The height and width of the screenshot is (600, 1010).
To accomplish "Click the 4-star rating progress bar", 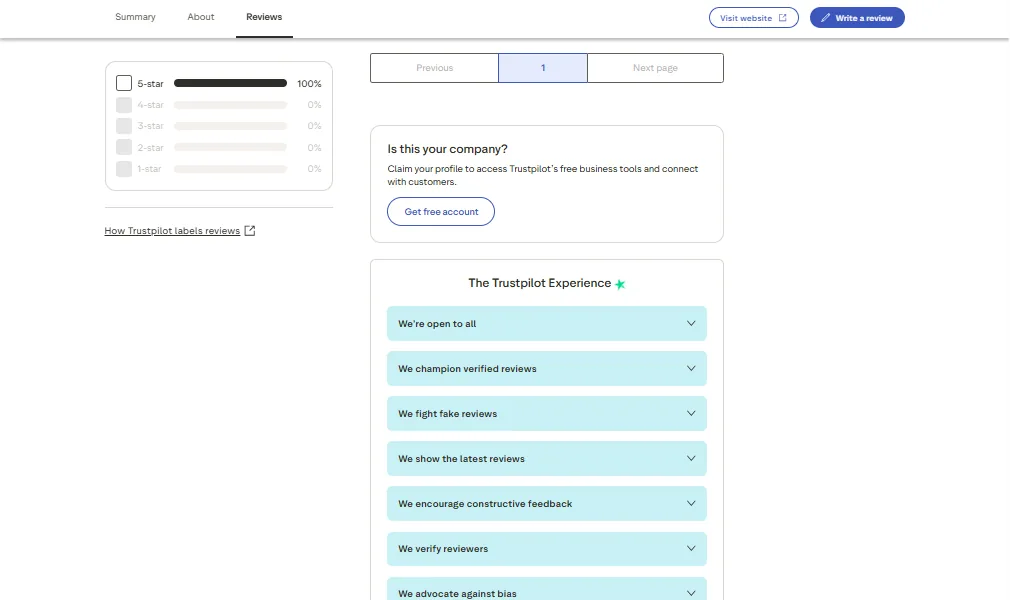I will click(x=230, y=104).
